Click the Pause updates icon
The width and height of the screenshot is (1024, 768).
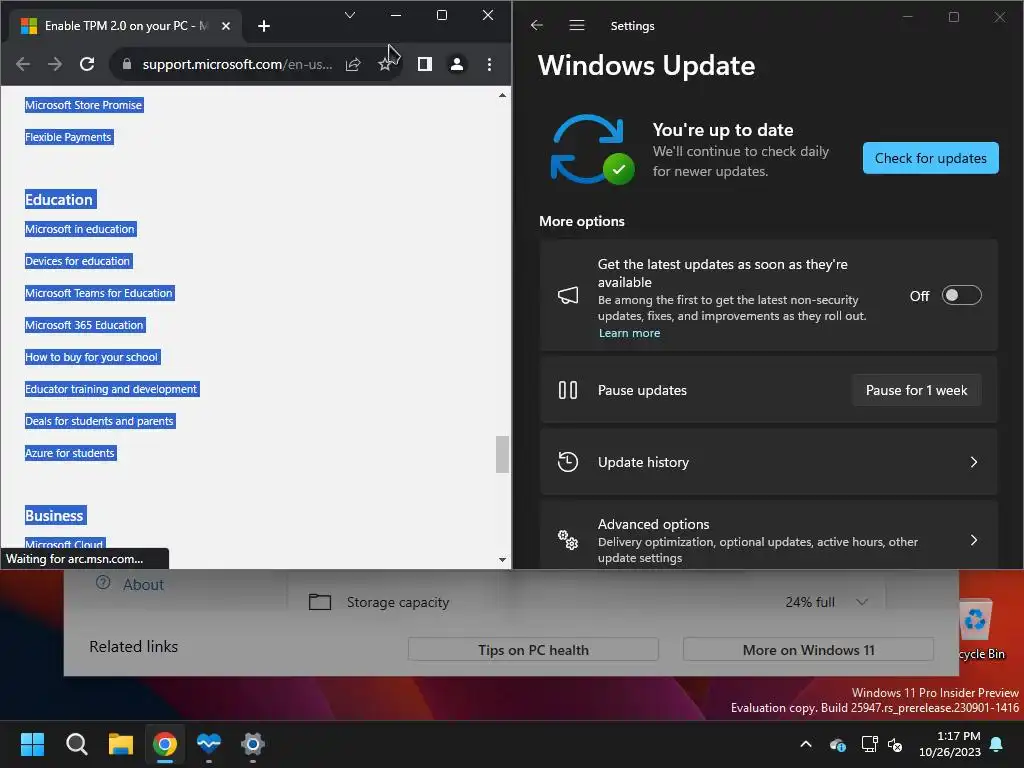(568, 390)
